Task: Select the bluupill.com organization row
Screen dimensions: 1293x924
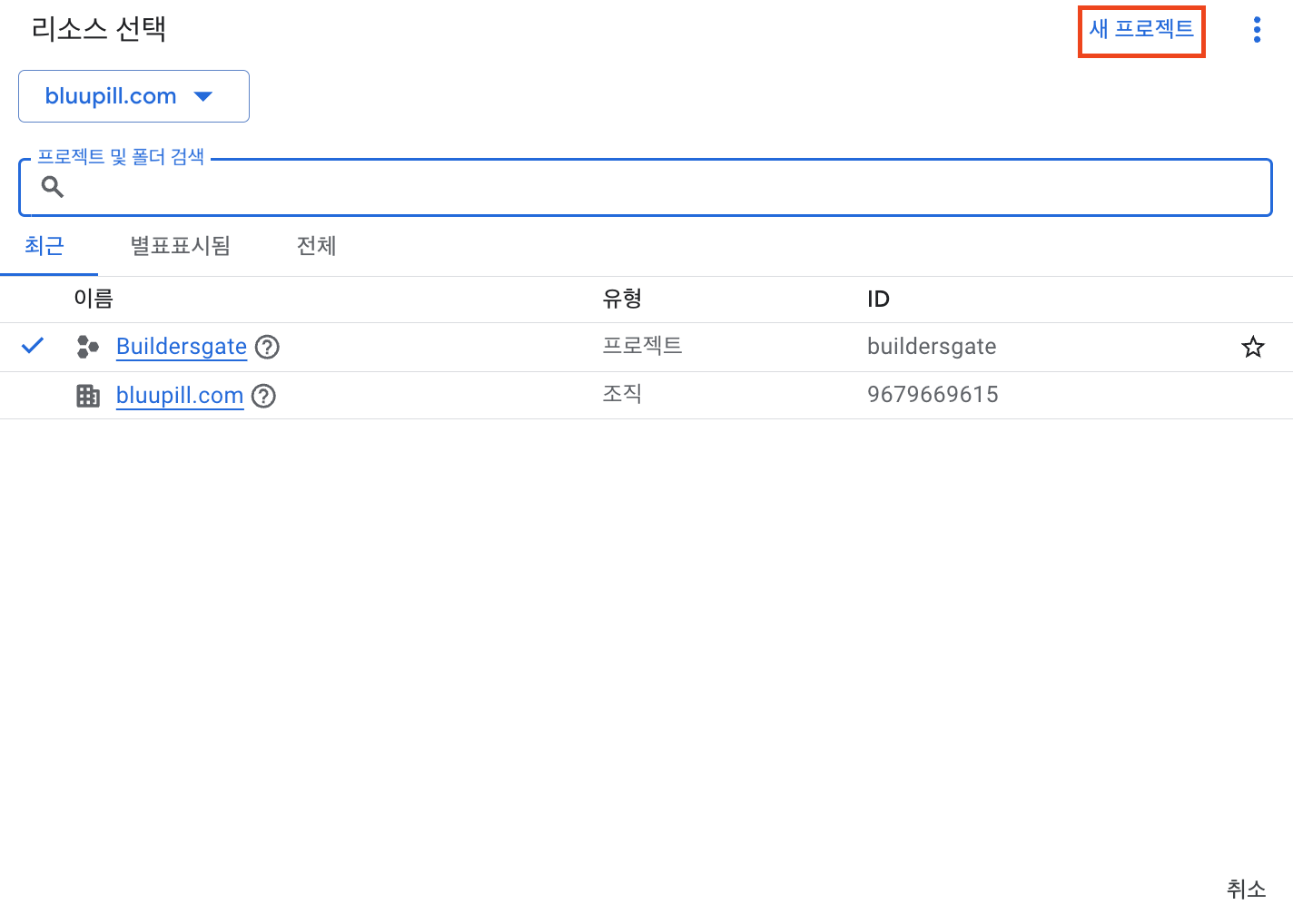Action: pyautogui.click(x=179, y=395)
